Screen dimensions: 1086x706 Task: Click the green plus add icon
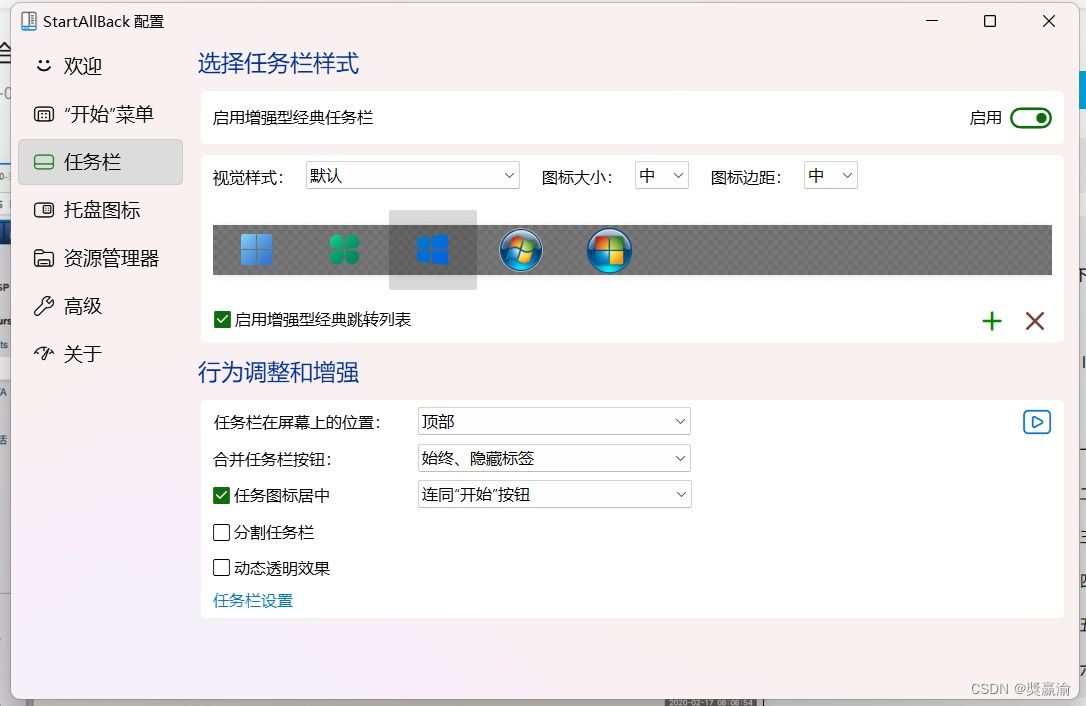pos(992,321)
